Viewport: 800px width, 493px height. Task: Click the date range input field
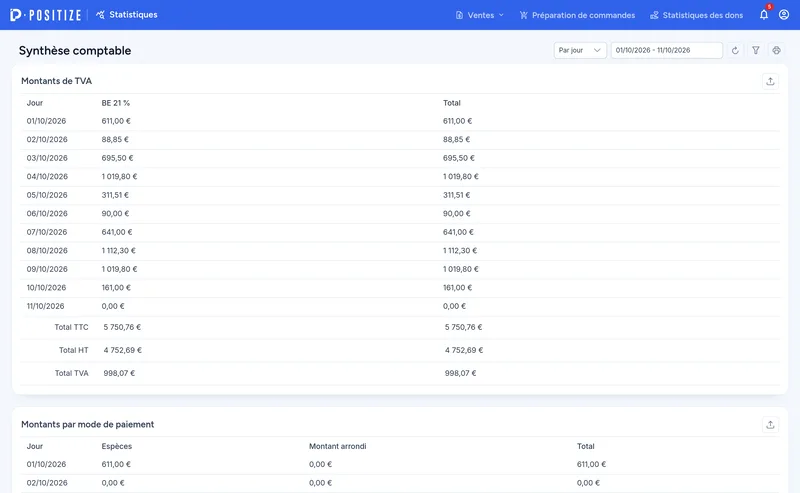(667, 50)
